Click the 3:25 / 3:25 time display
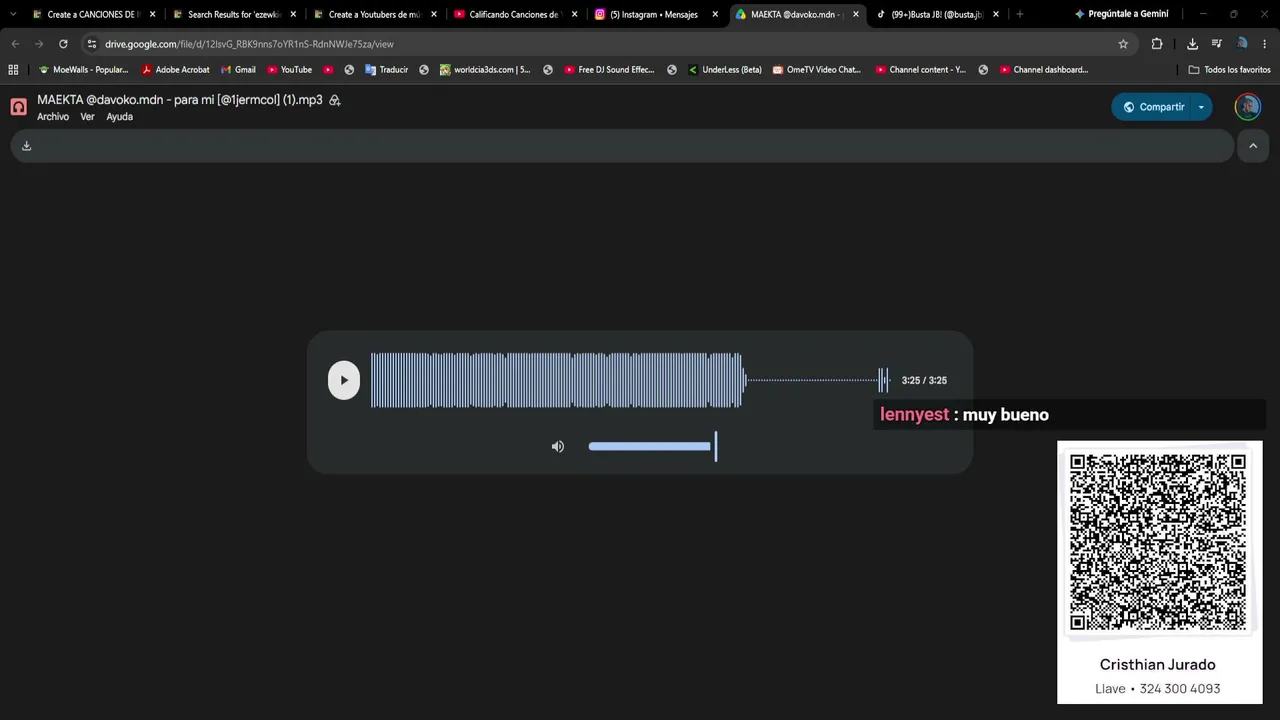Screen dimensions: 1280x720 click(924, 381)
